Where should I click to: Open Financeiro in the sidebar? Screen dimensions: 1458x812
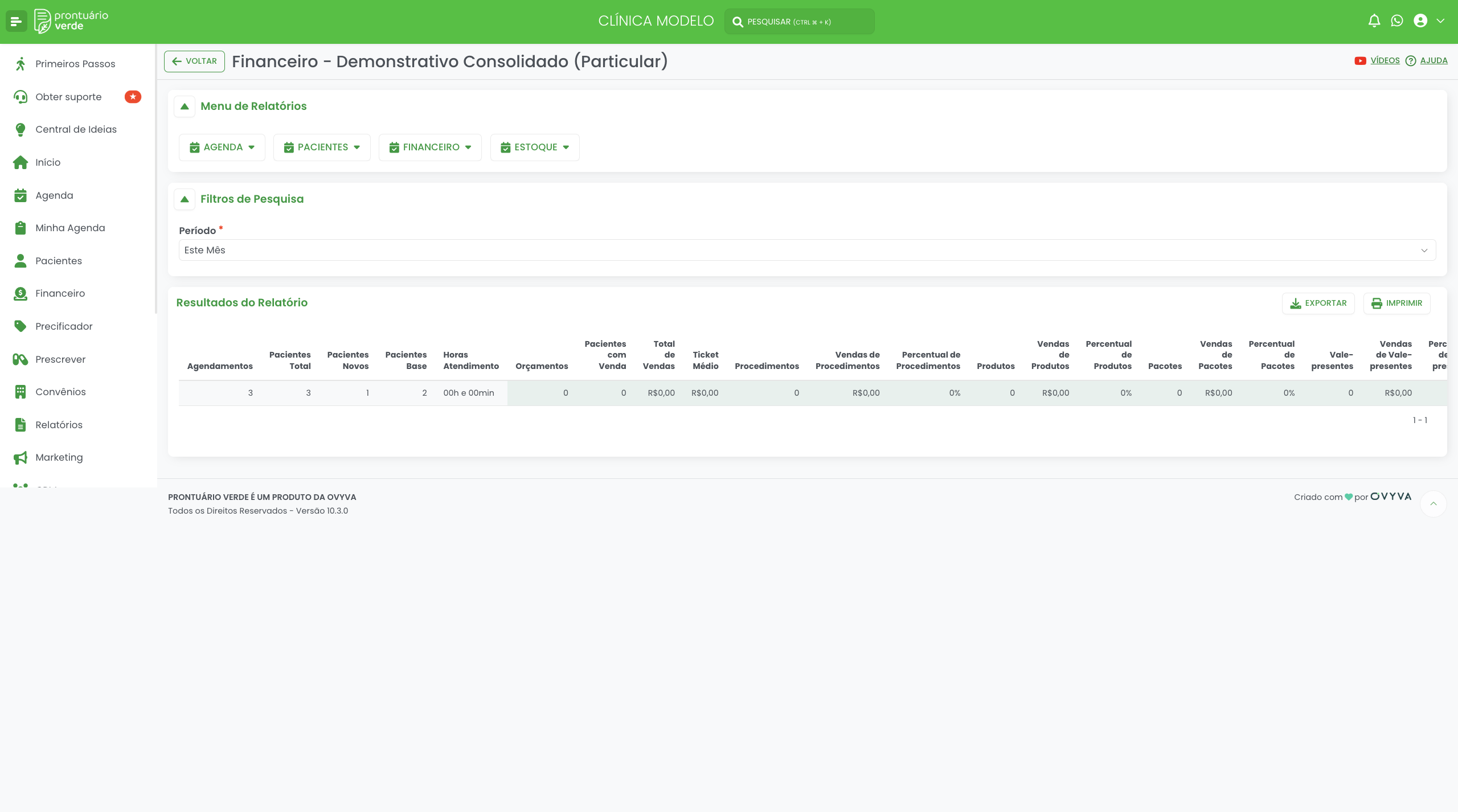(78, 293)
